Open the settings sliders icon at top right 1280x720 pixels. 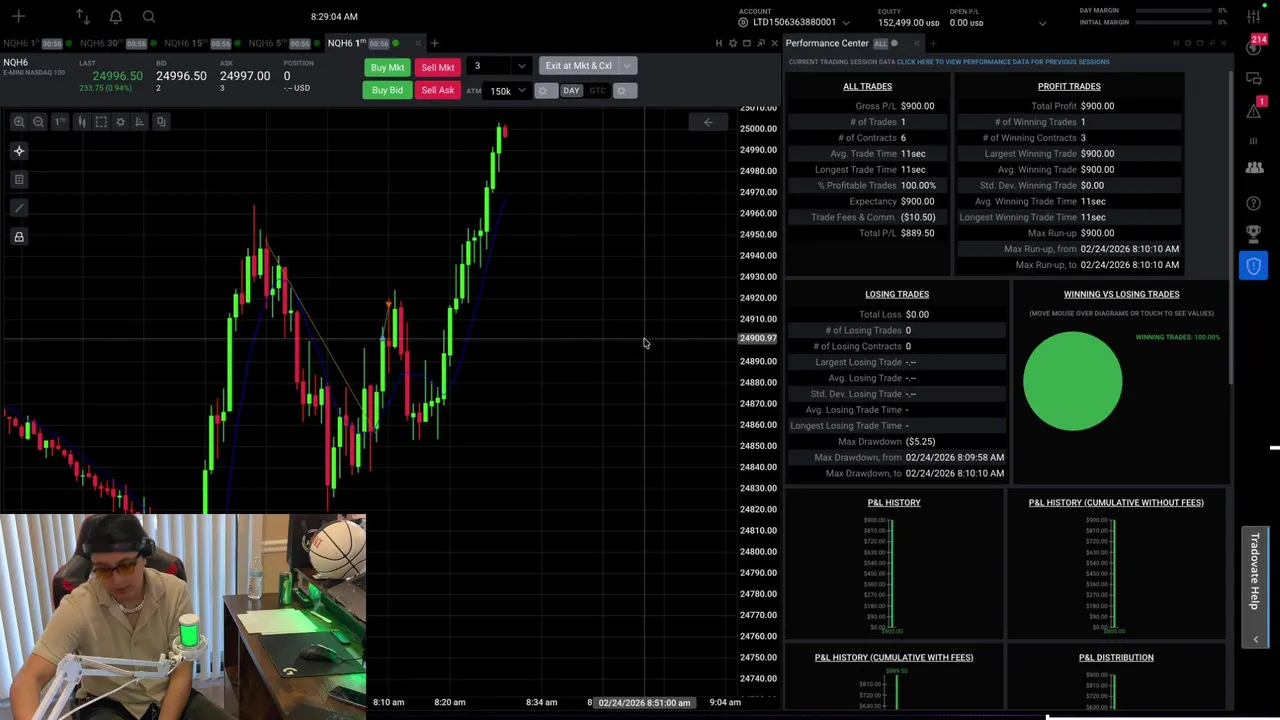click(x=1254, y=16)
